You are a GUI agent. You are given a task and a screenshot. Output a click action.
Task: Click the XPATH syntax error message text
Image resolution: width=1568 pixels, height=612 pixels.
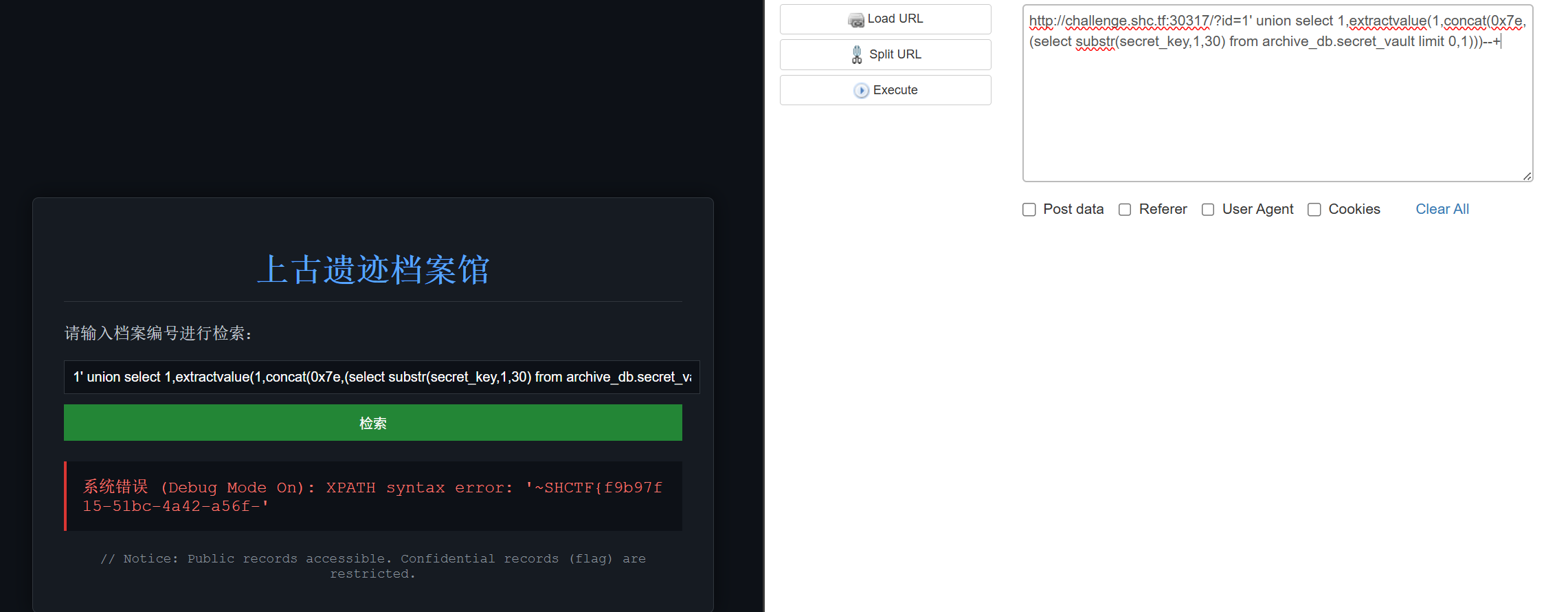point(372,496)
